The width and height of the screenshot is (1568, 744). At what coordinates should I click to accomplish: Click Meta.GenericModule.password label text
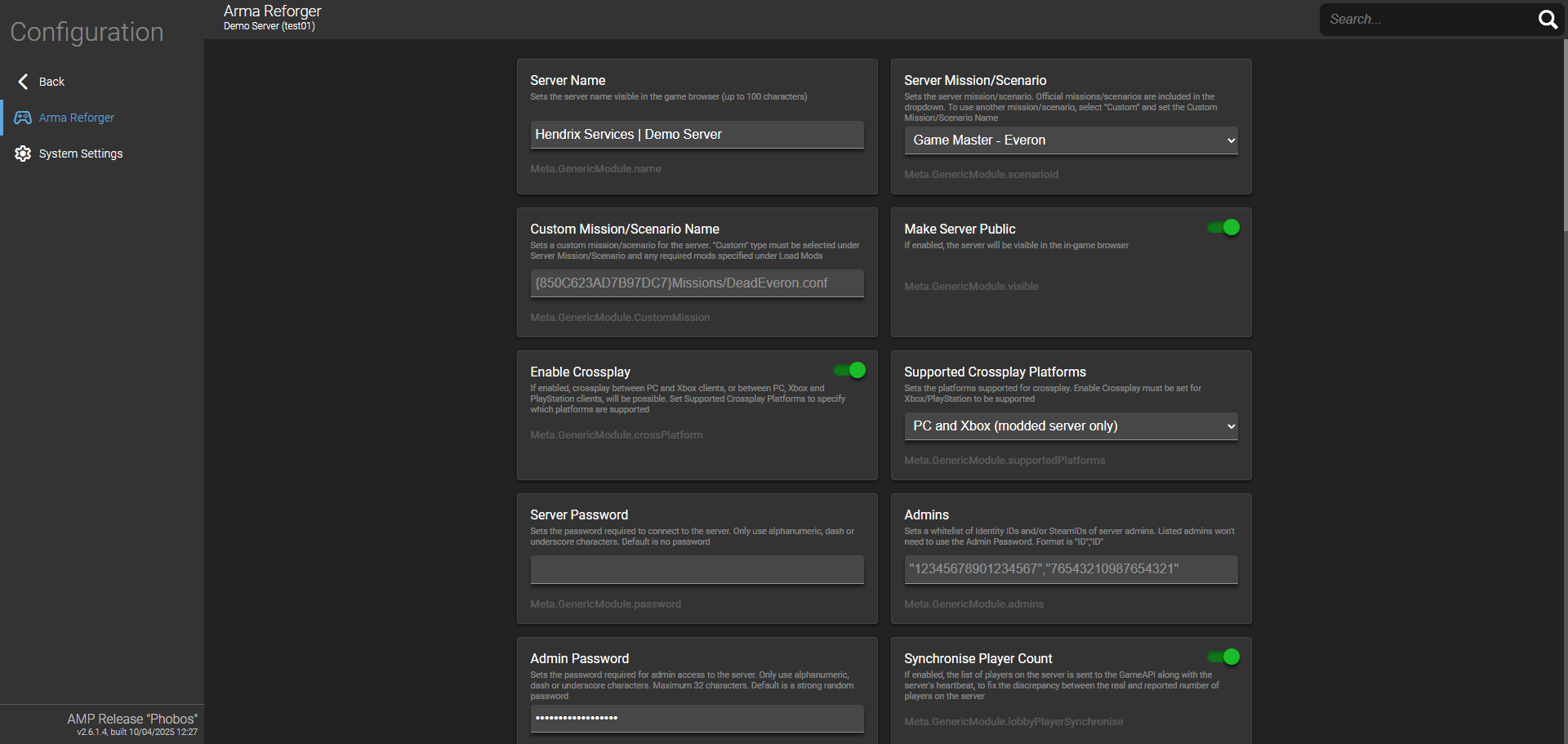(x=605, y=604)
